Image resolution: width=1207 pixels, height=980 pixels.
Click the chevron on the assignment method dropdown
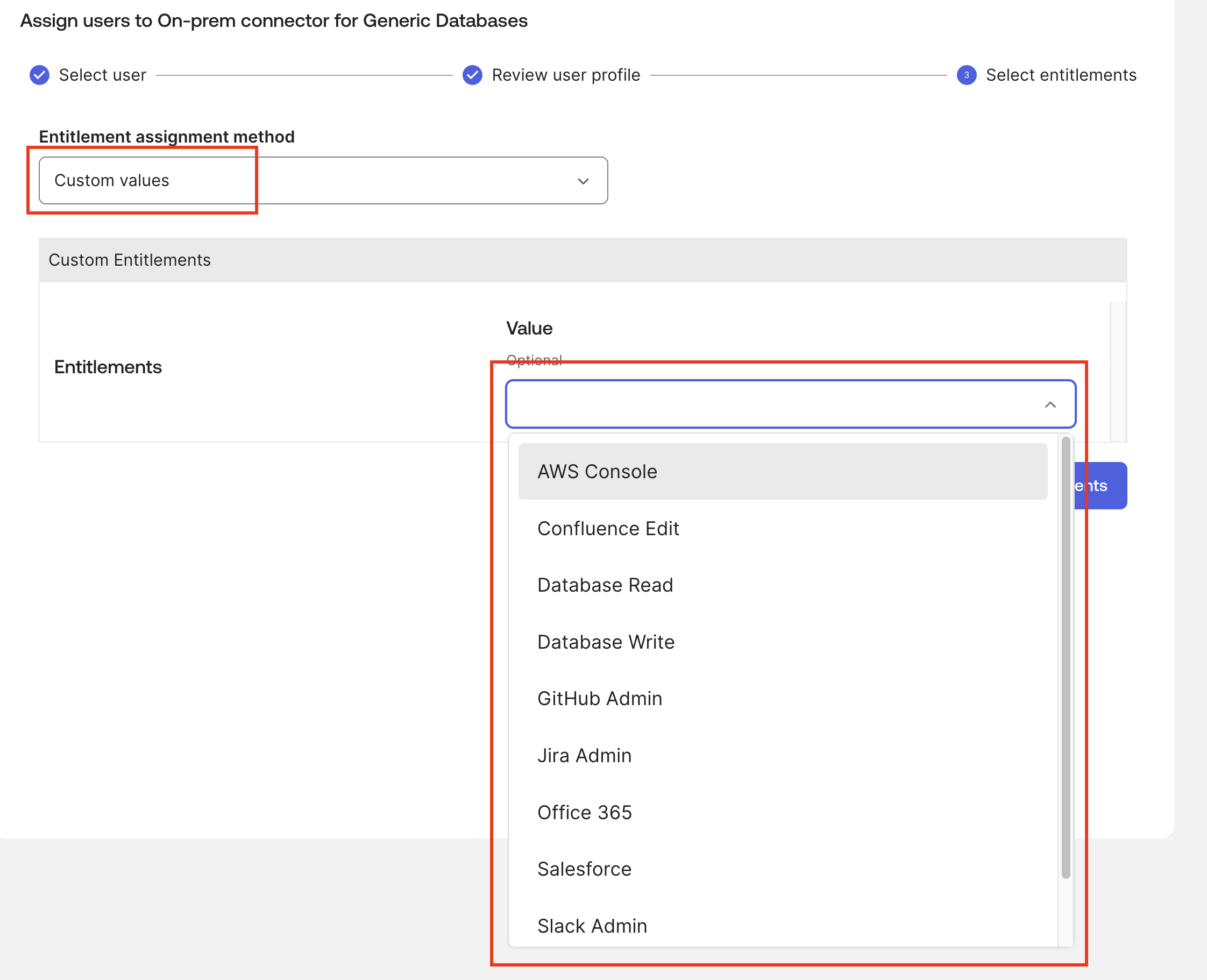pyautogui.click(x=583, y=181)
